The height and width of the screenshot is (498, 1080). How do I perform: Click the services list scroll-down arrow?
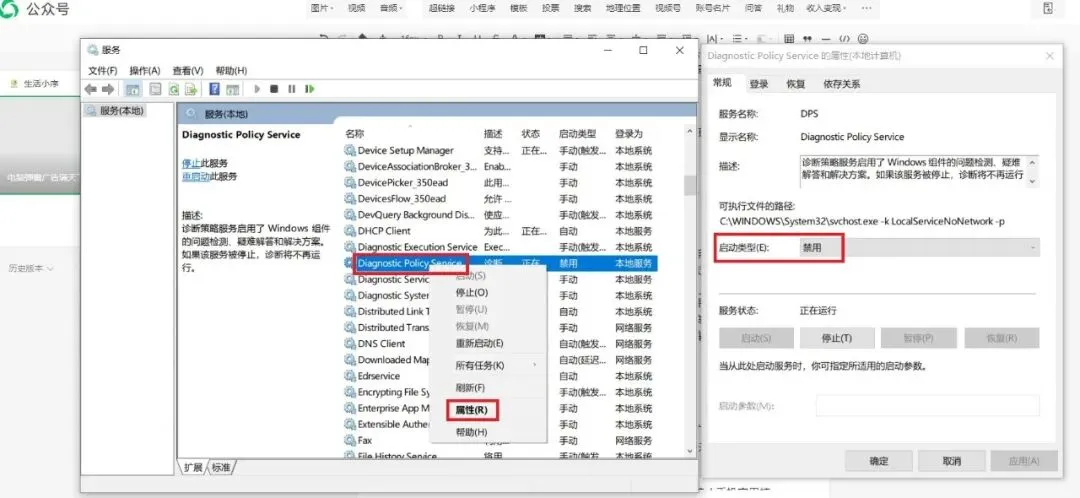[x=689, y=450]
